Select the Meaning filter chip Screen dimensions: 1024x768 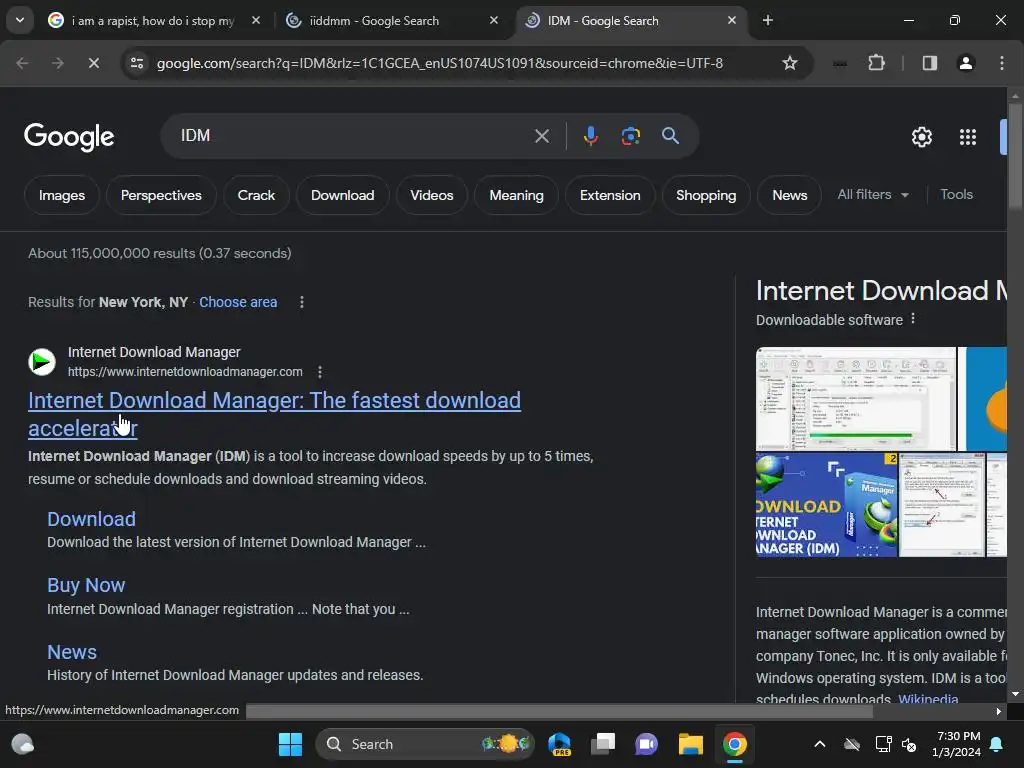coord(517,195)
